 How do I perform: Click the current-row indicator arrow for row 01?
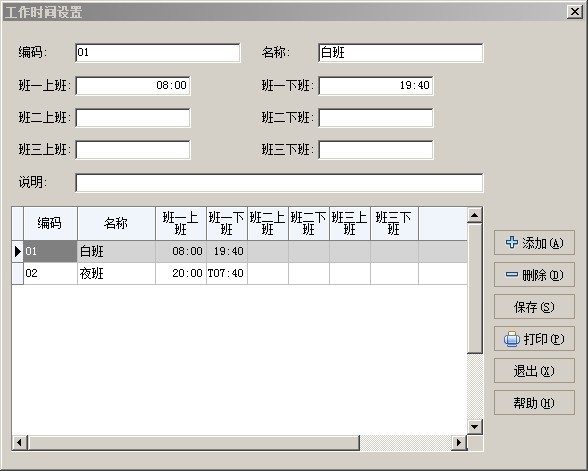click(18, 251)
